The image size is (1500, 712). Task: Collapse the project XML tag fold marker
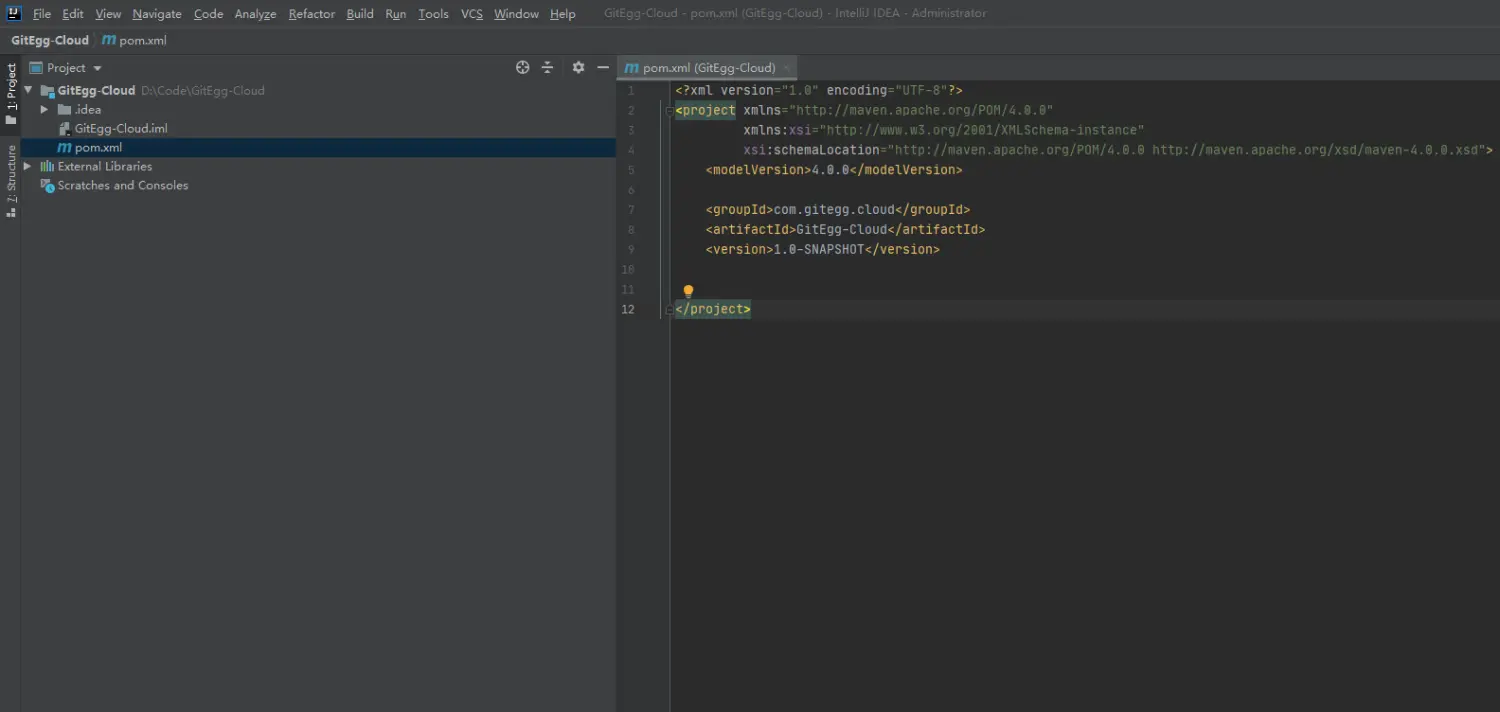[x=669, y=110]
